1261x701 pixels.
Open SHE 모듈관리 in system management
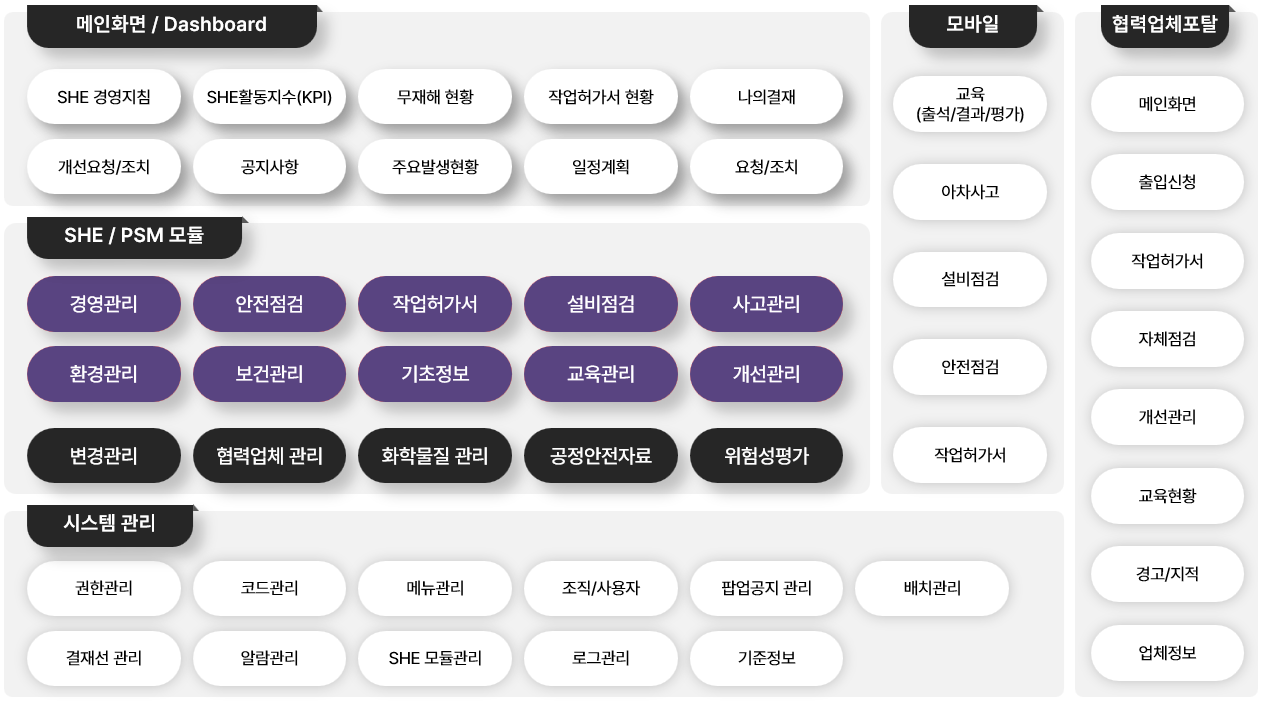435,658
